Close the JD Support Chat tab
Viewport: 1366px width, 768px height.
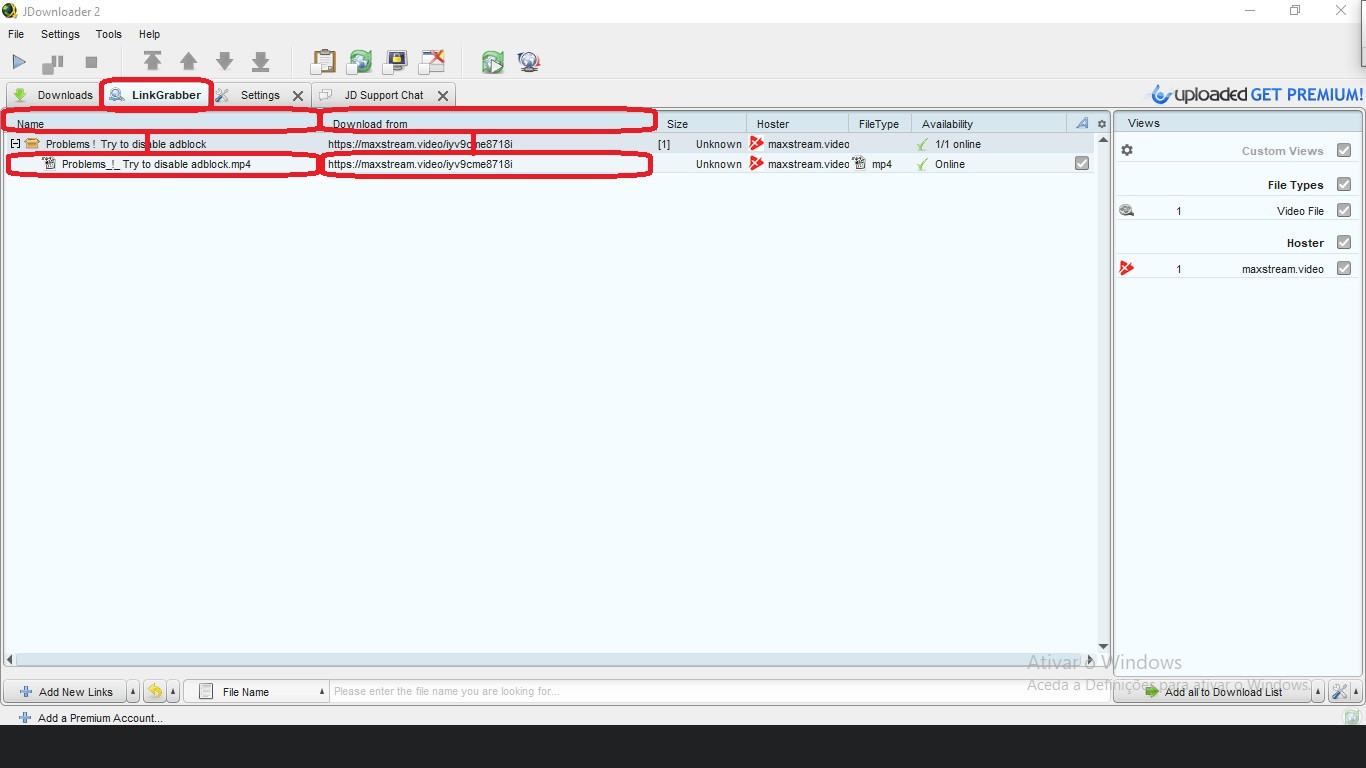(x=443, y=96)
